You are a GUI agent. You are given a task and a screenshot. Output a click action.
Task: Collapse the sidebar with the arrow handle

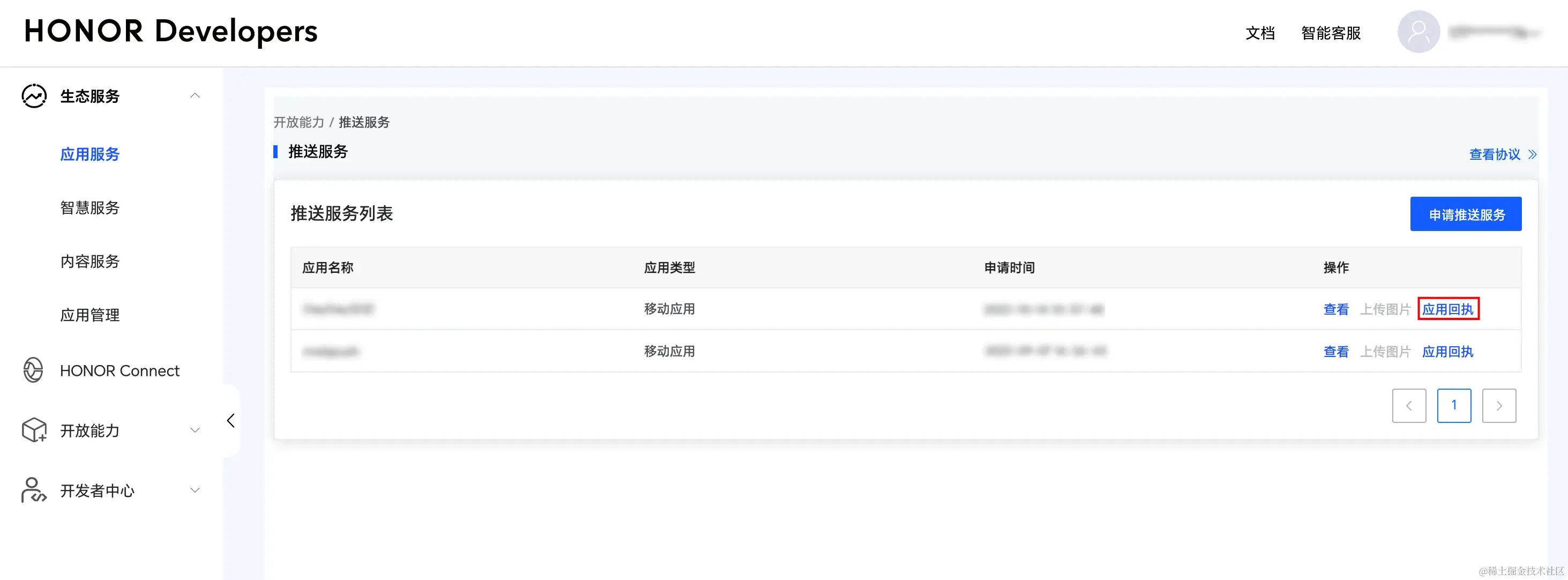click(230, 421)
